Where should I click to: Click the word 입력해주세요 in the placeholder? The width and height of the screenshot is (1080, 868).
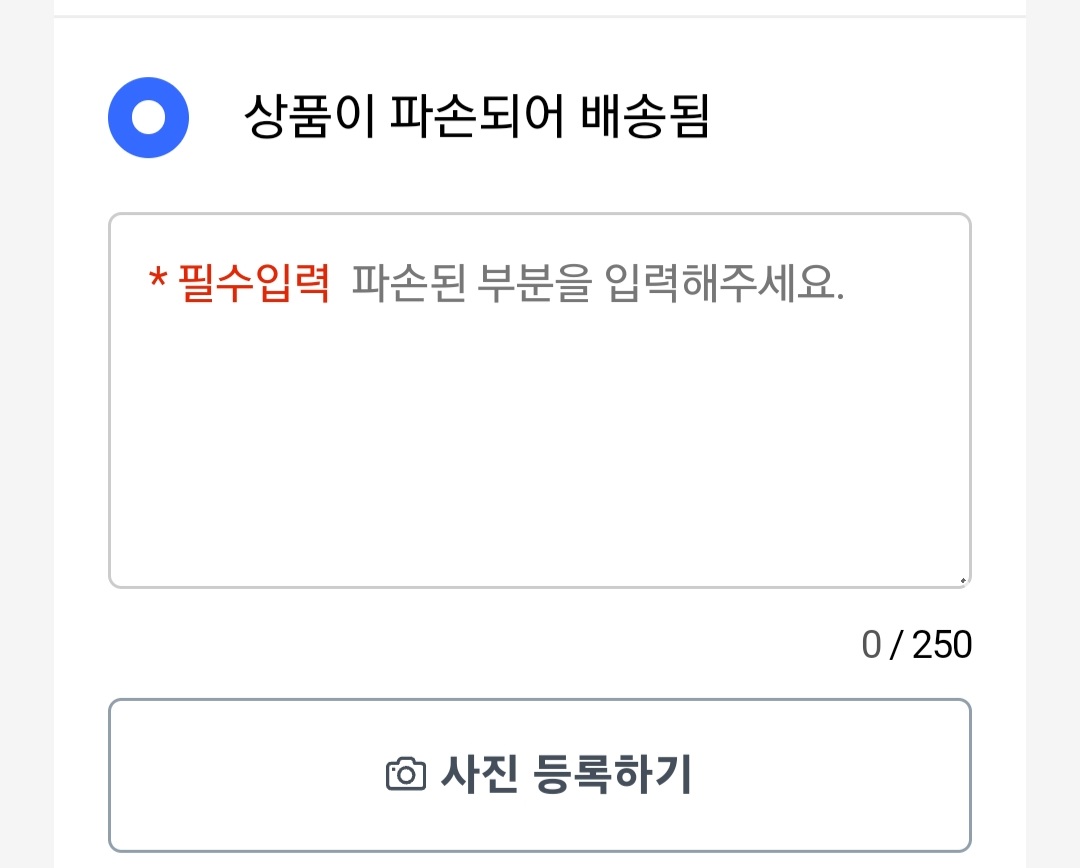725,285
